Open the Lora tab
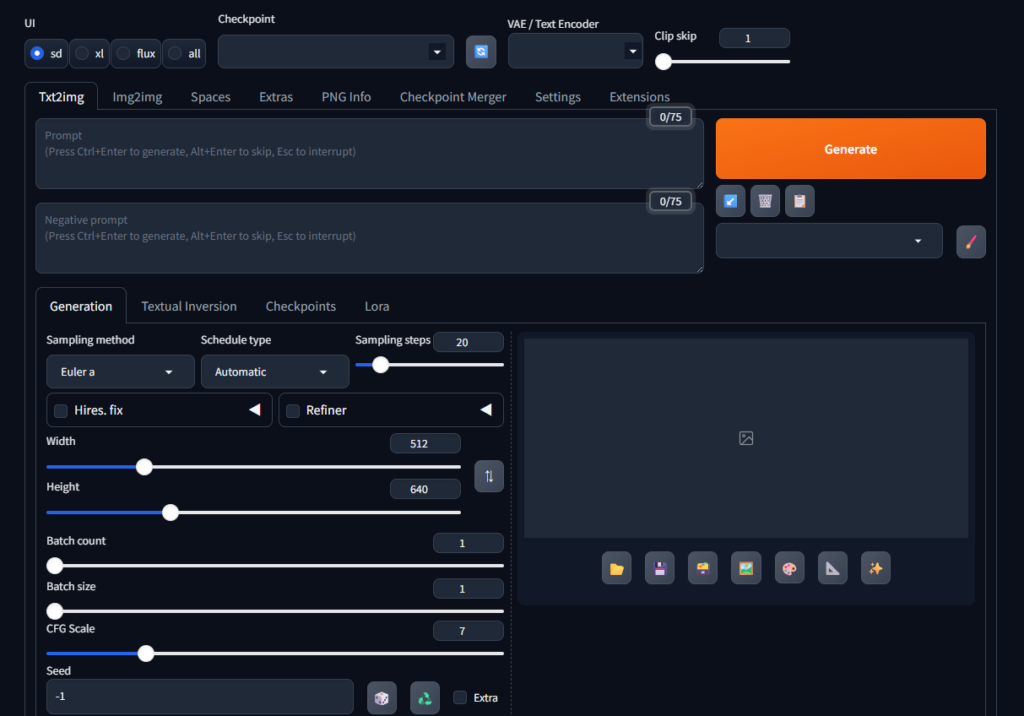 point(377,306)
